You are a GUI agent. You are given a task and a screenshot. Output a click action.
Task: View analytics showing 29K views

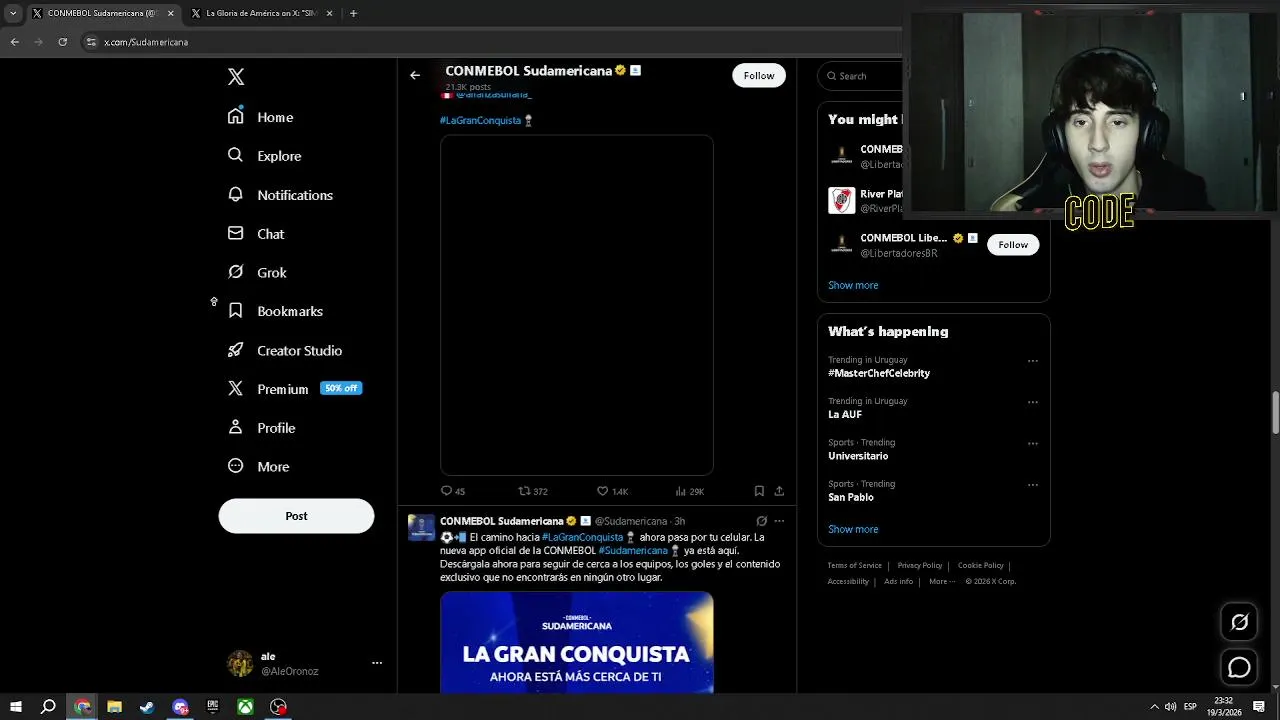(x=690, y=491)
